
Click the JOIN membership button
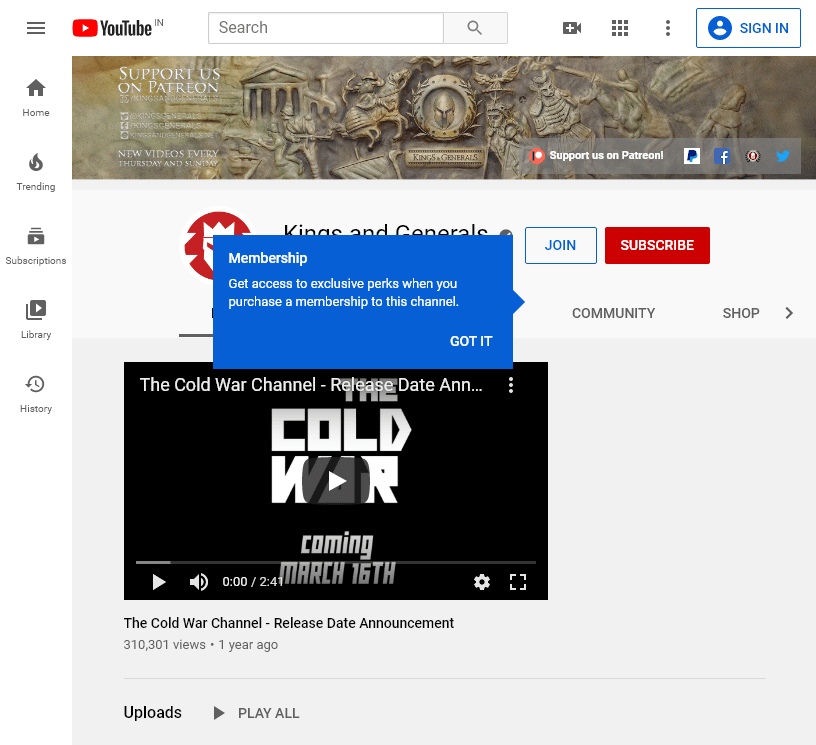point(560,245)
